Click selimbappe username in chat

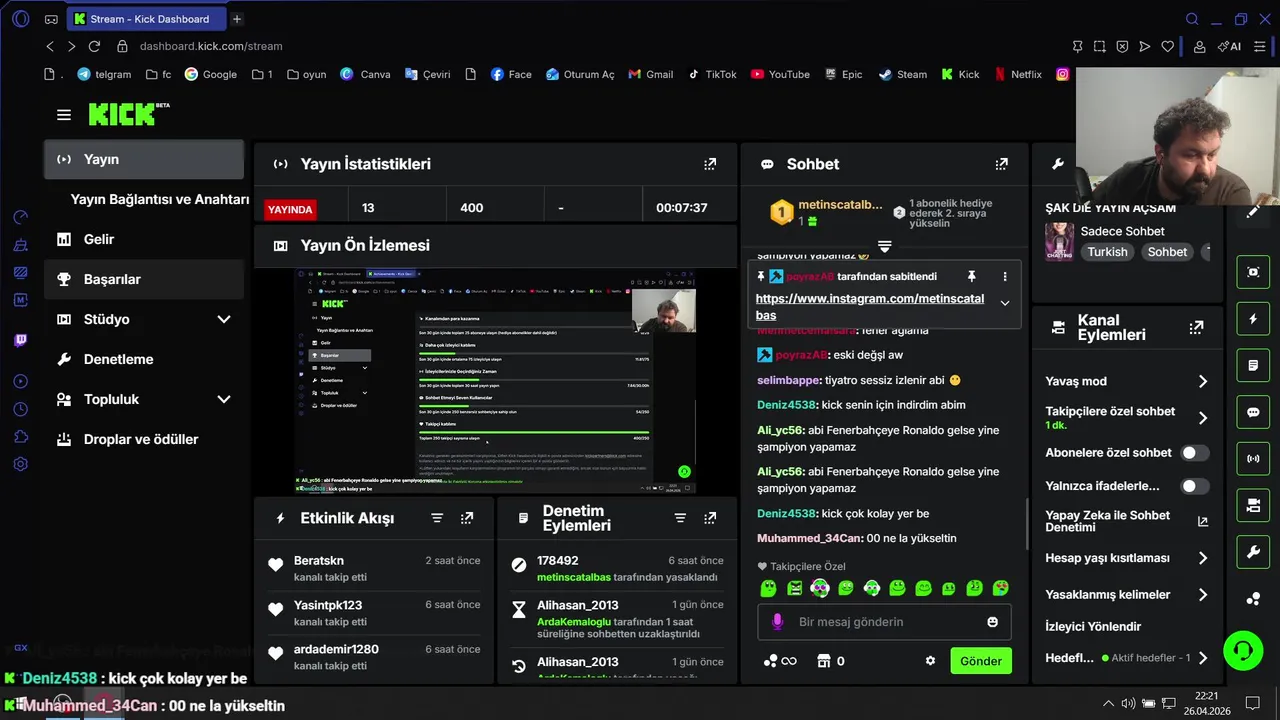[789, 380]
